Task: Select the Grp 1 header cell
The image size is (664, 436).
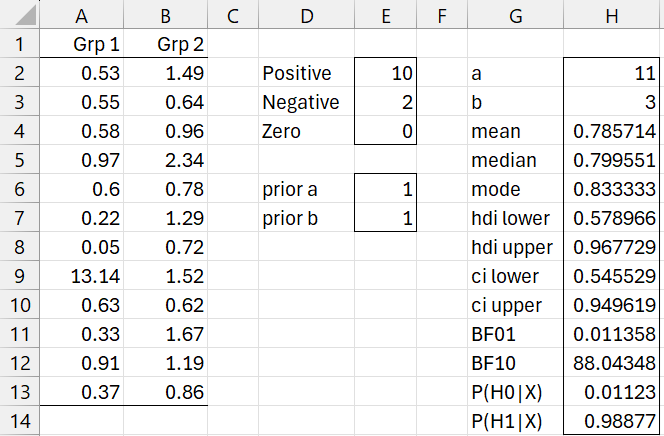Action: (x=82, y=45)
